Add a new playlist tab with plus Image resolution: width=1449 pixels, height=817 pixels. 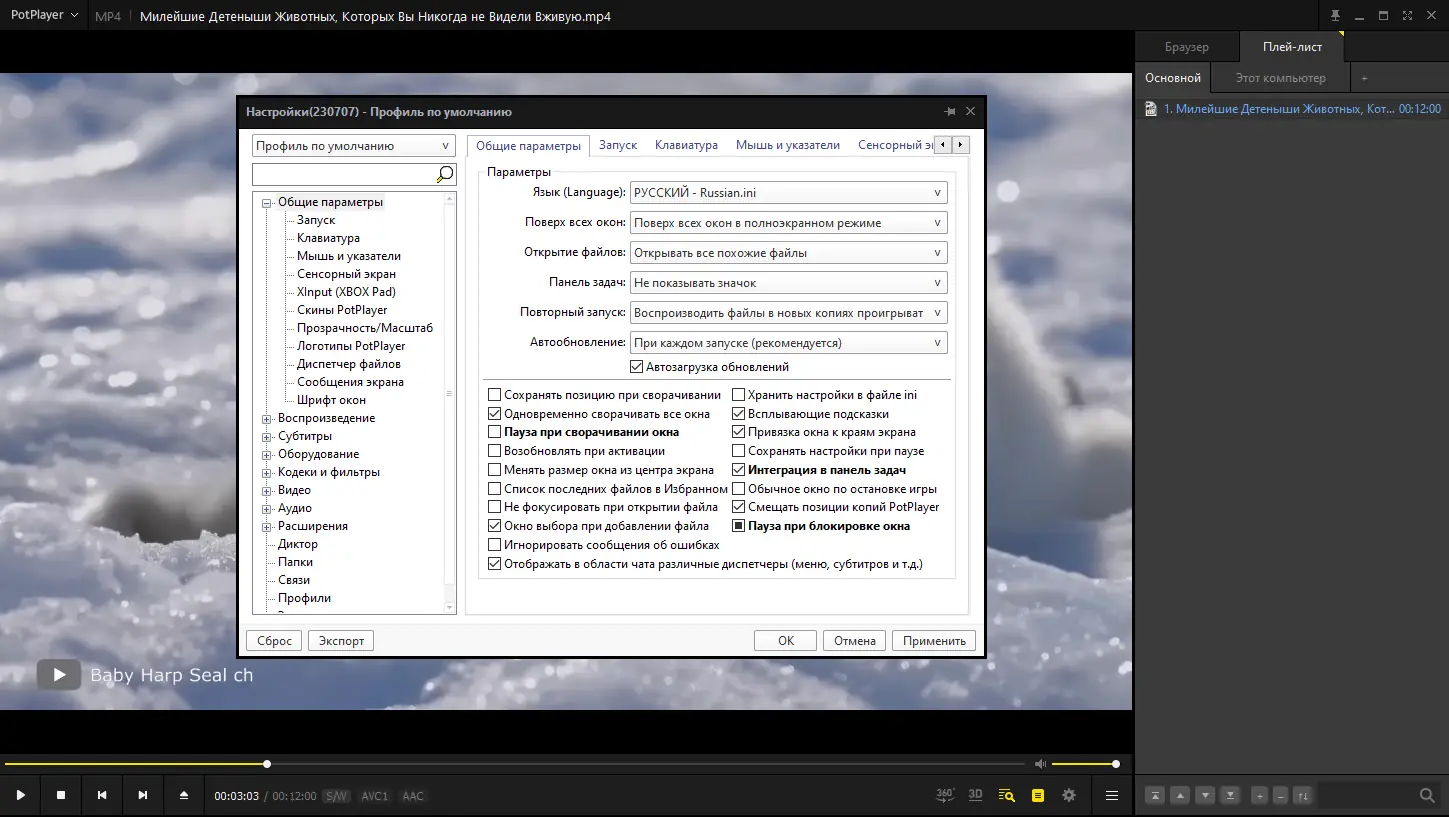(x=1364, y=78)
